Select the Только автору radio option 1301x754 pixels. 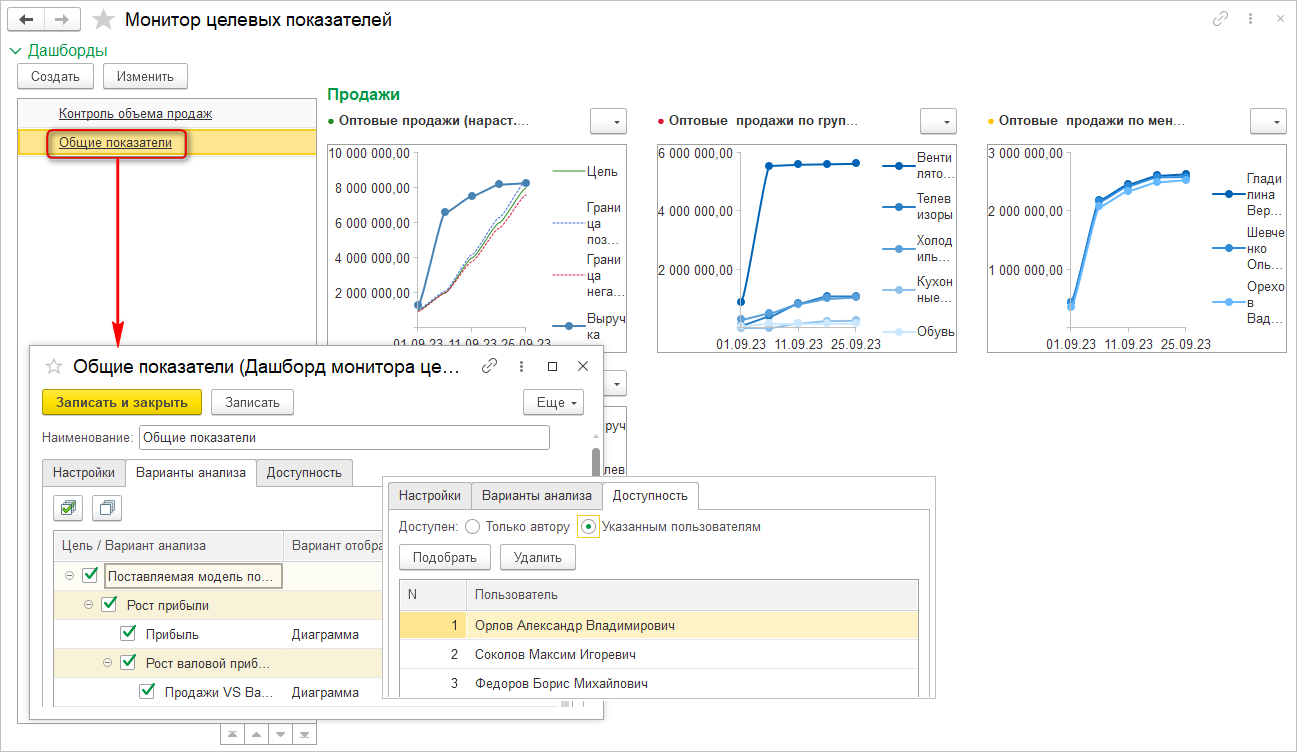[x=473, y=526]
